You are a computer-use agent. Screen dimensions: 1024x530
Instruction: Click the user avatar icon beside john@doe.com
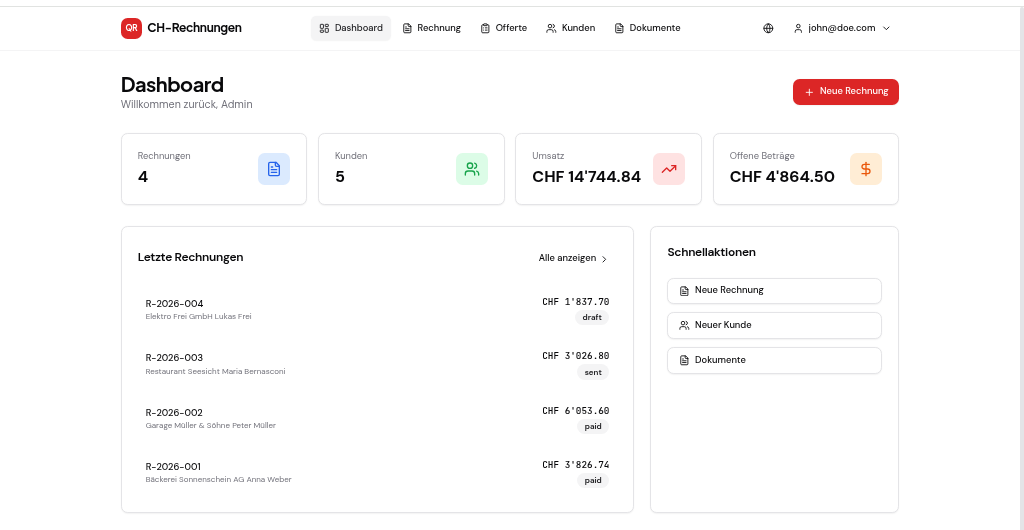pos(798,28)
